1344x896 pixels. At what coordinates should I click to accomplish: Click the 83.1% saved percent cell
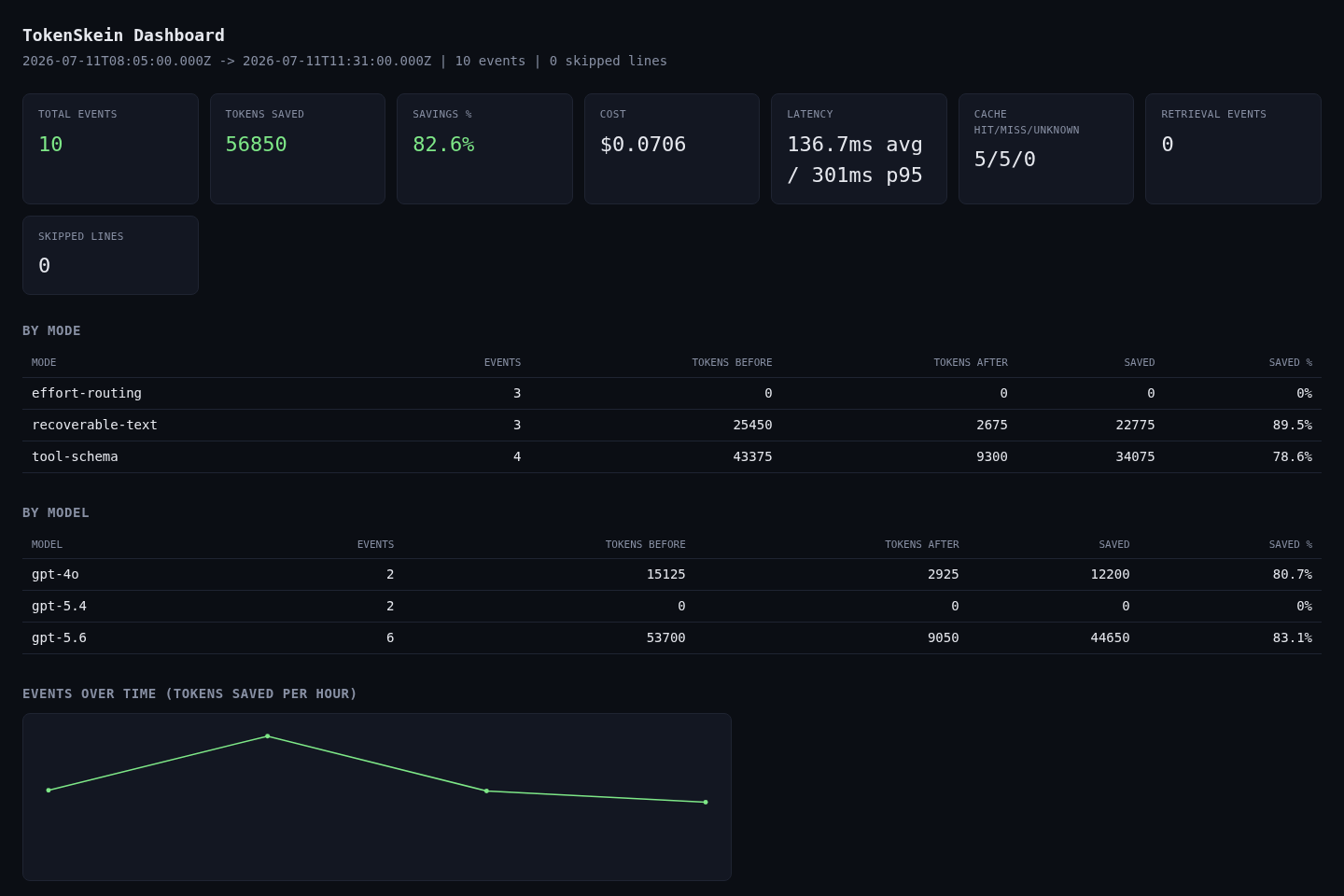click(1293, 637)
